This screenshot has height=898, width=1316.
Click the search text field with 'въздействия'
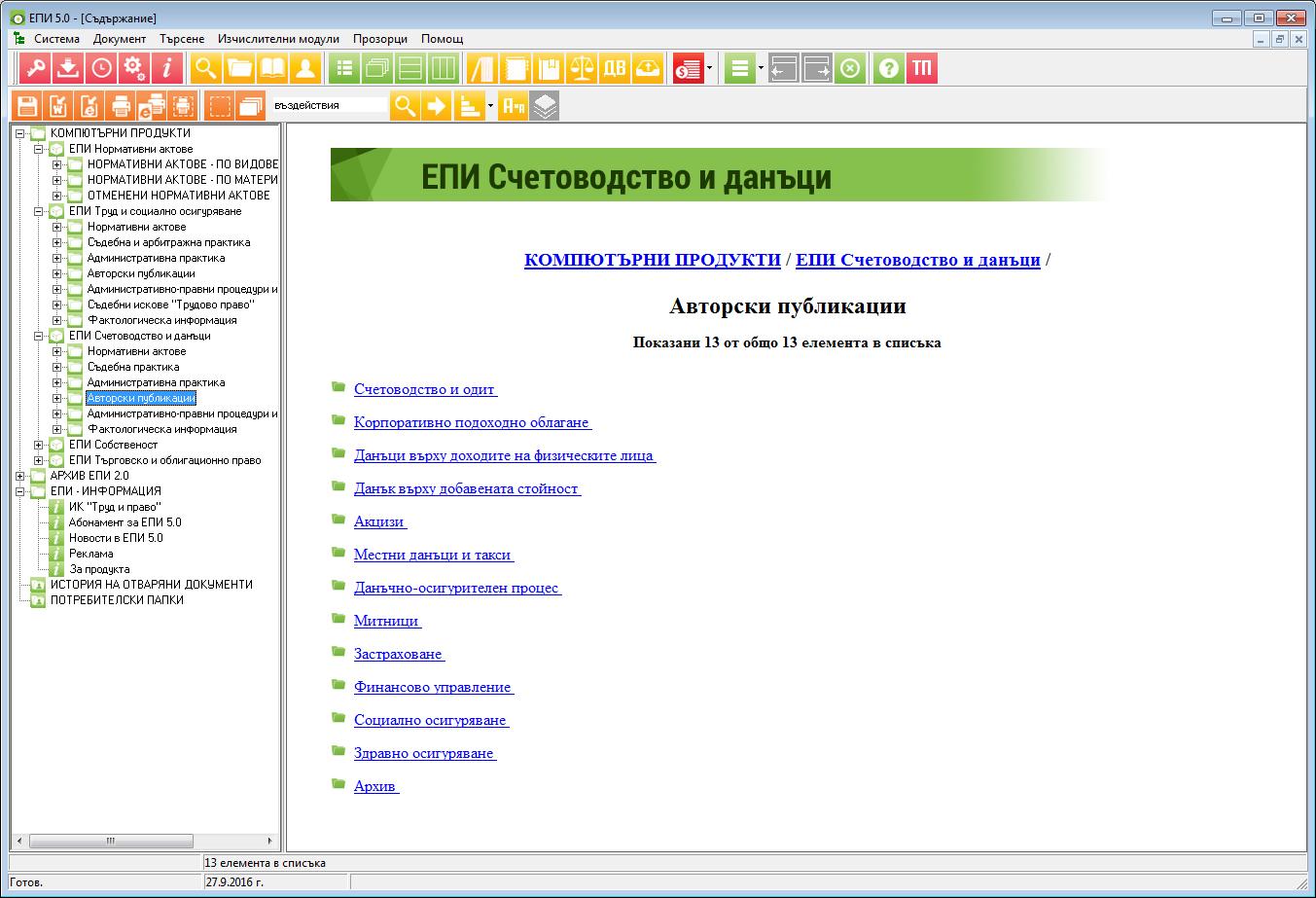click(x=329, y=105)
